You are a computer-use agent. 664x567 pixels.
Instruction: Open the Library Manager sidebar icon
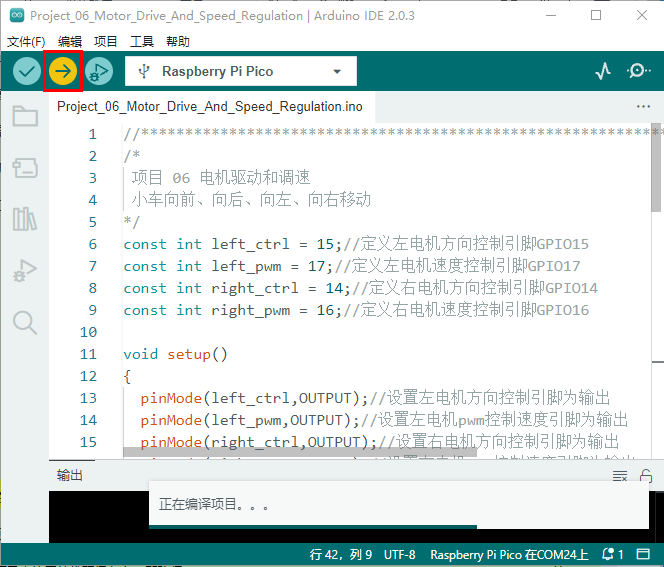[x=25, y=219]
